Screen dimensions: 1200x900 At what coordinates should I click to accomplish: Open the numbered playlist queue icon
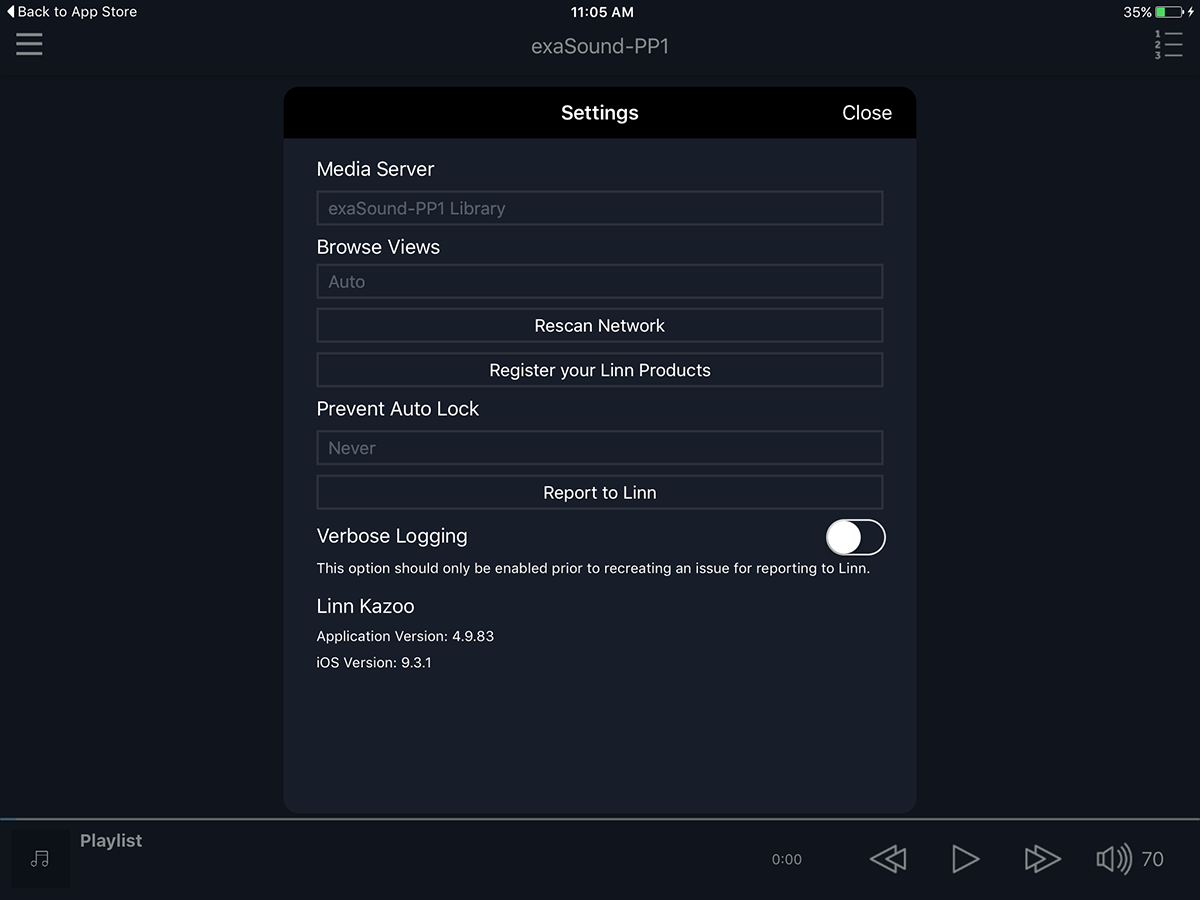click(x=1168, y=45)
